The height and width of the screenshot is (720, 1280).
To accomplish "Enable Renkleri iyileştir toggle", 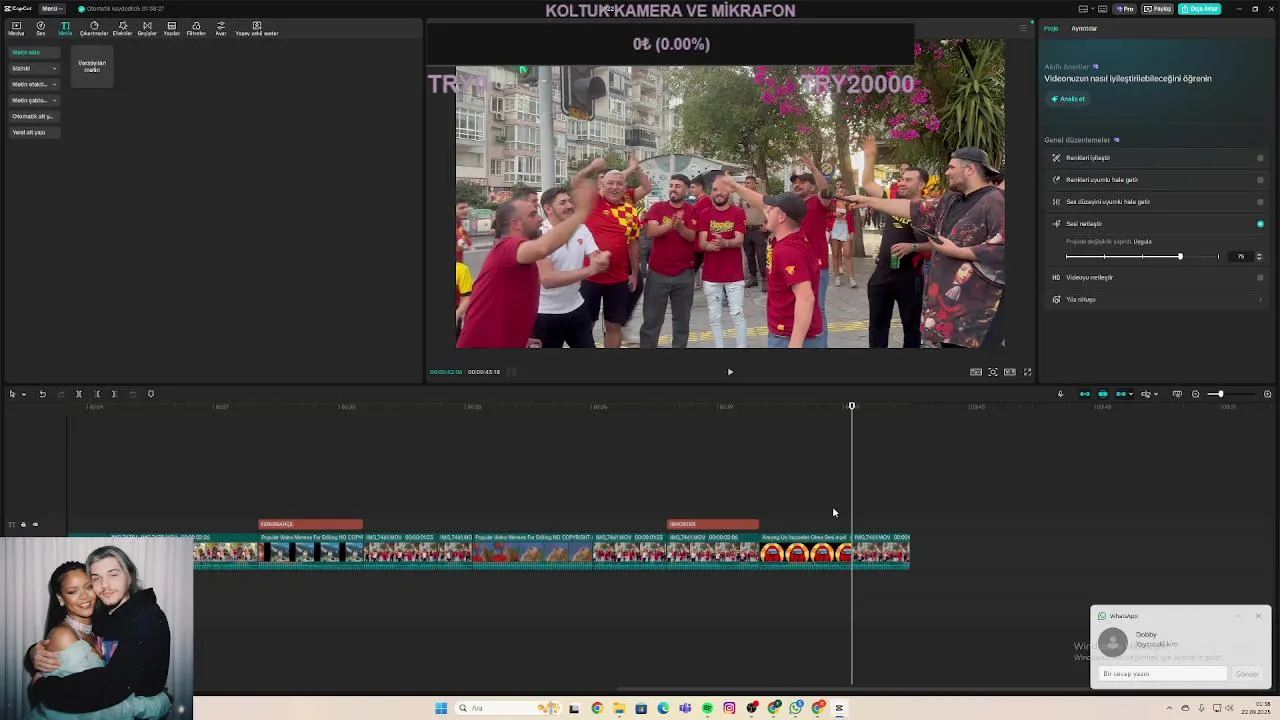I will (1260, 158).
